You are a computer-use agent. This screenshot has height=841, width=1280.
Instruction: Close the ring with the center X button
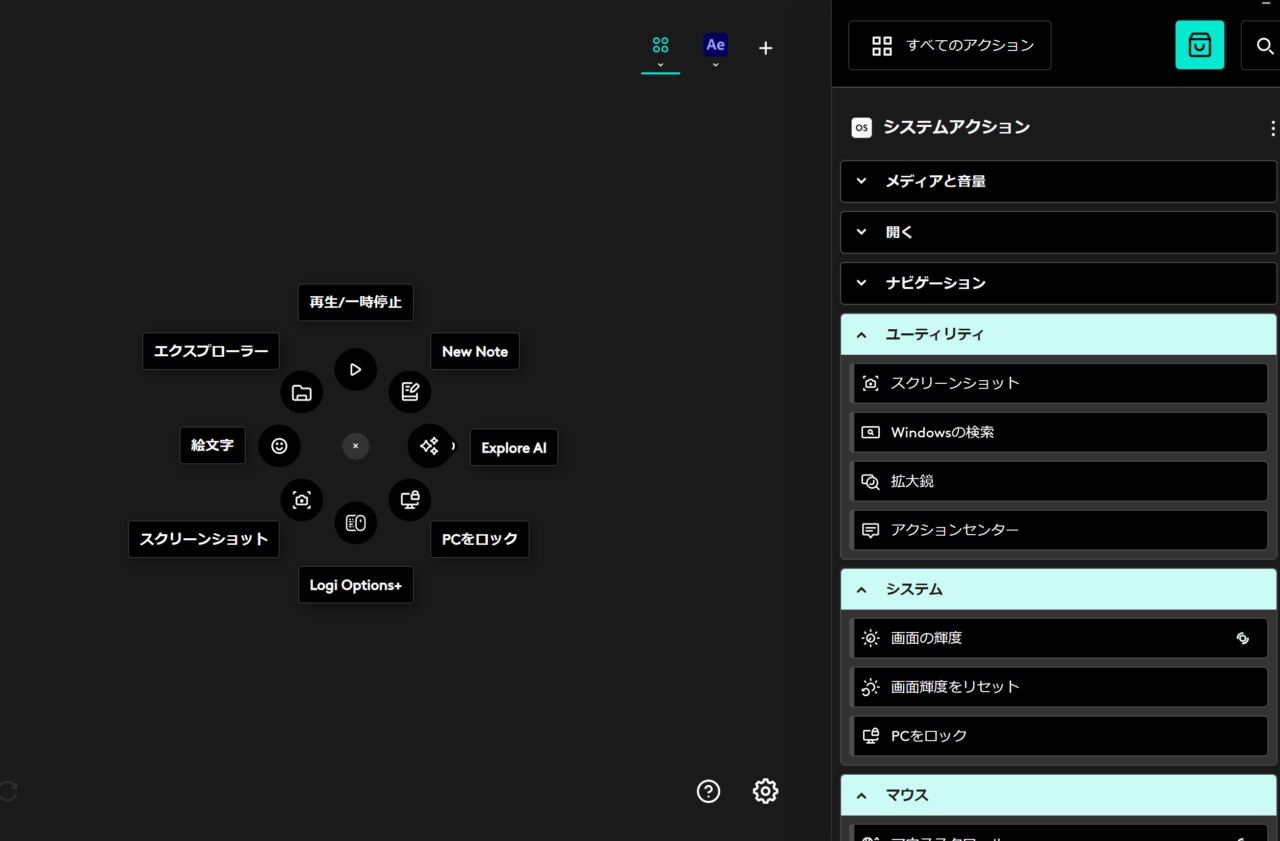[355, 446]
